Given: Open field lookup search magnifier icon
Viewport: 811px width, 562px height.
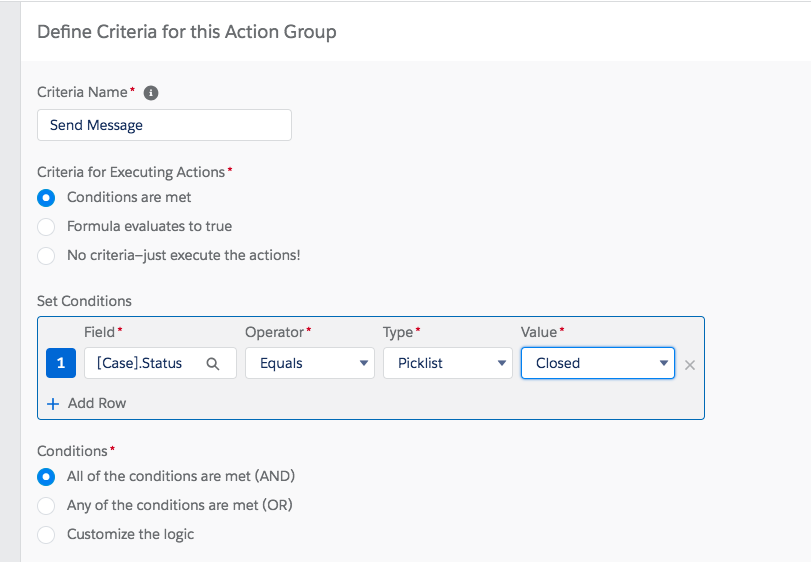Looking at the screenshot, I should [213, 364].
